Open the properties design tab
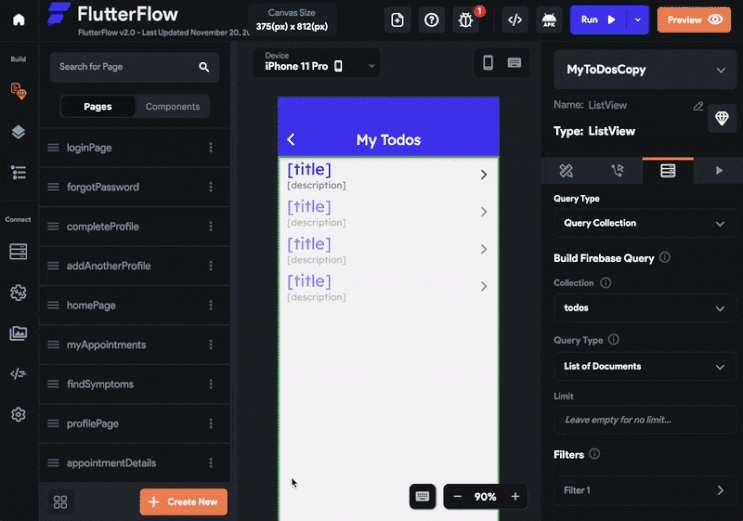This screenshot has height=521, width=743. (x=566, y=171)
